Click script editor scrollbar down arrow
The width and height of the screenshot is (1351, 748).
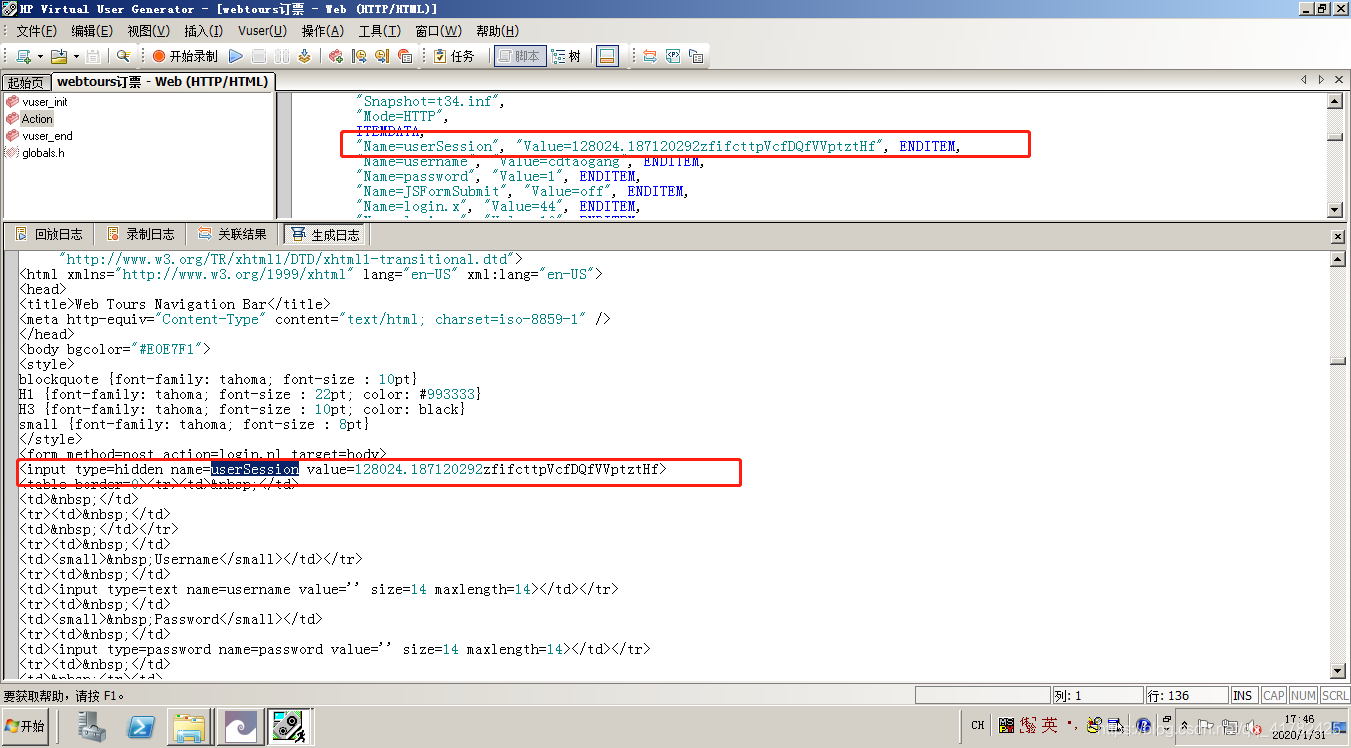point(1335,210)
